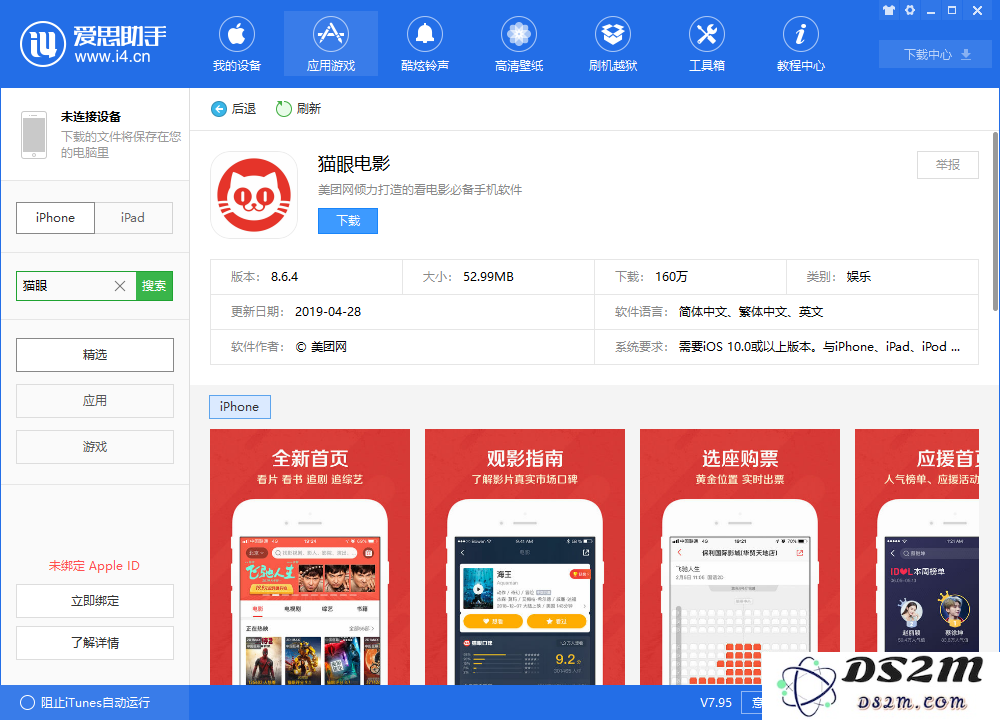
Task: Click the 后退 back arrow icon
Action: [x=219, y=109]
